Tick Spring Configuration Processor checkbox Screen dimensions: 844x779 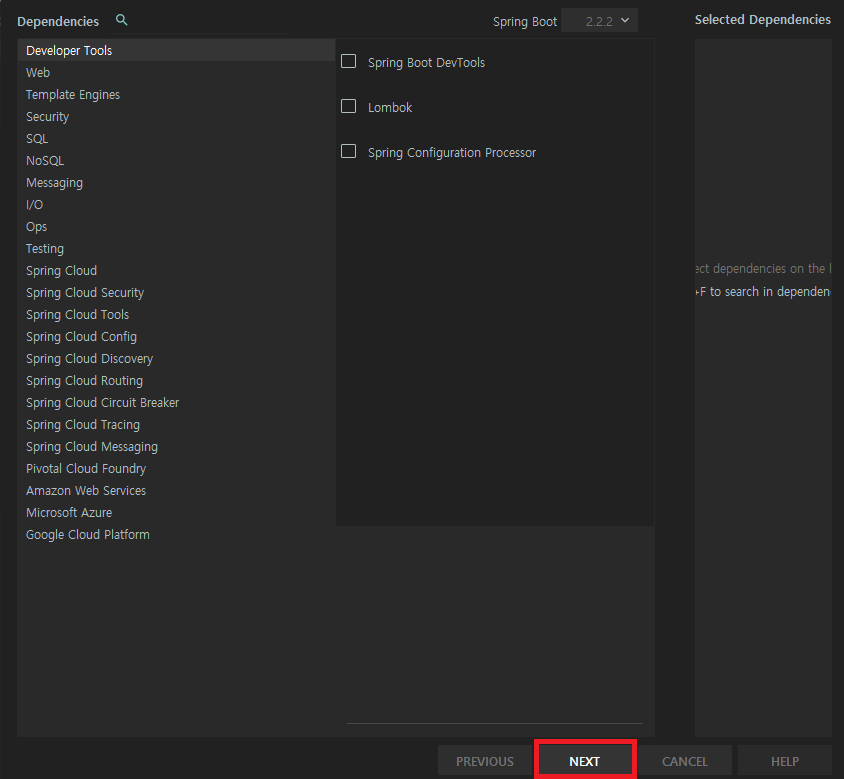coord(348,151)
